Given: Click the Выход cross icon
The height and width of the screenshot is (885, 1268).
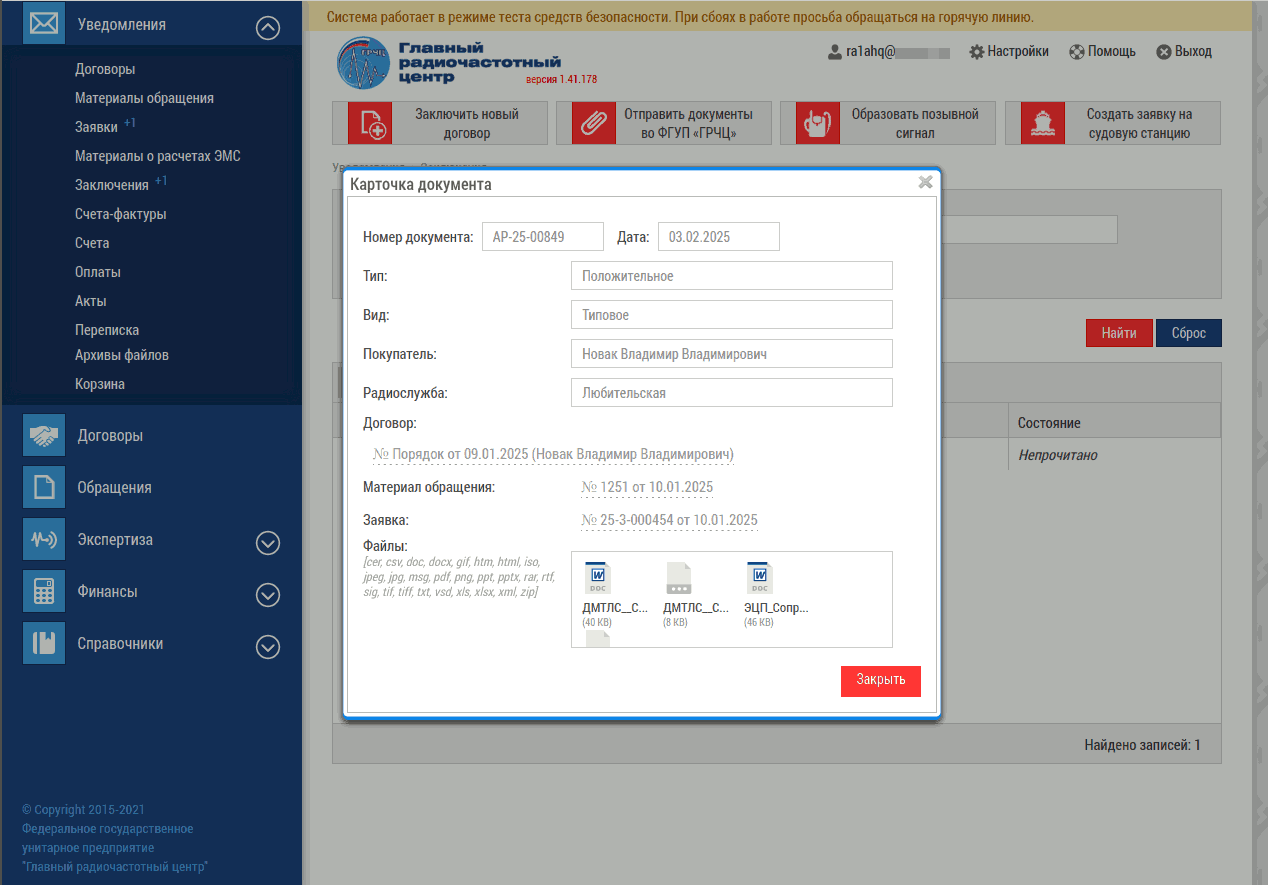Looking at the screenshot, I should click(x=1164, y=52).
